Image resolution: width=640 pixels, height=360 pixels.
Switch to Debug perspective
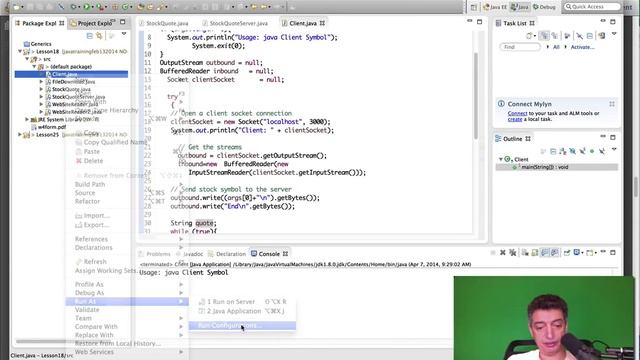(x=544, y=7)
